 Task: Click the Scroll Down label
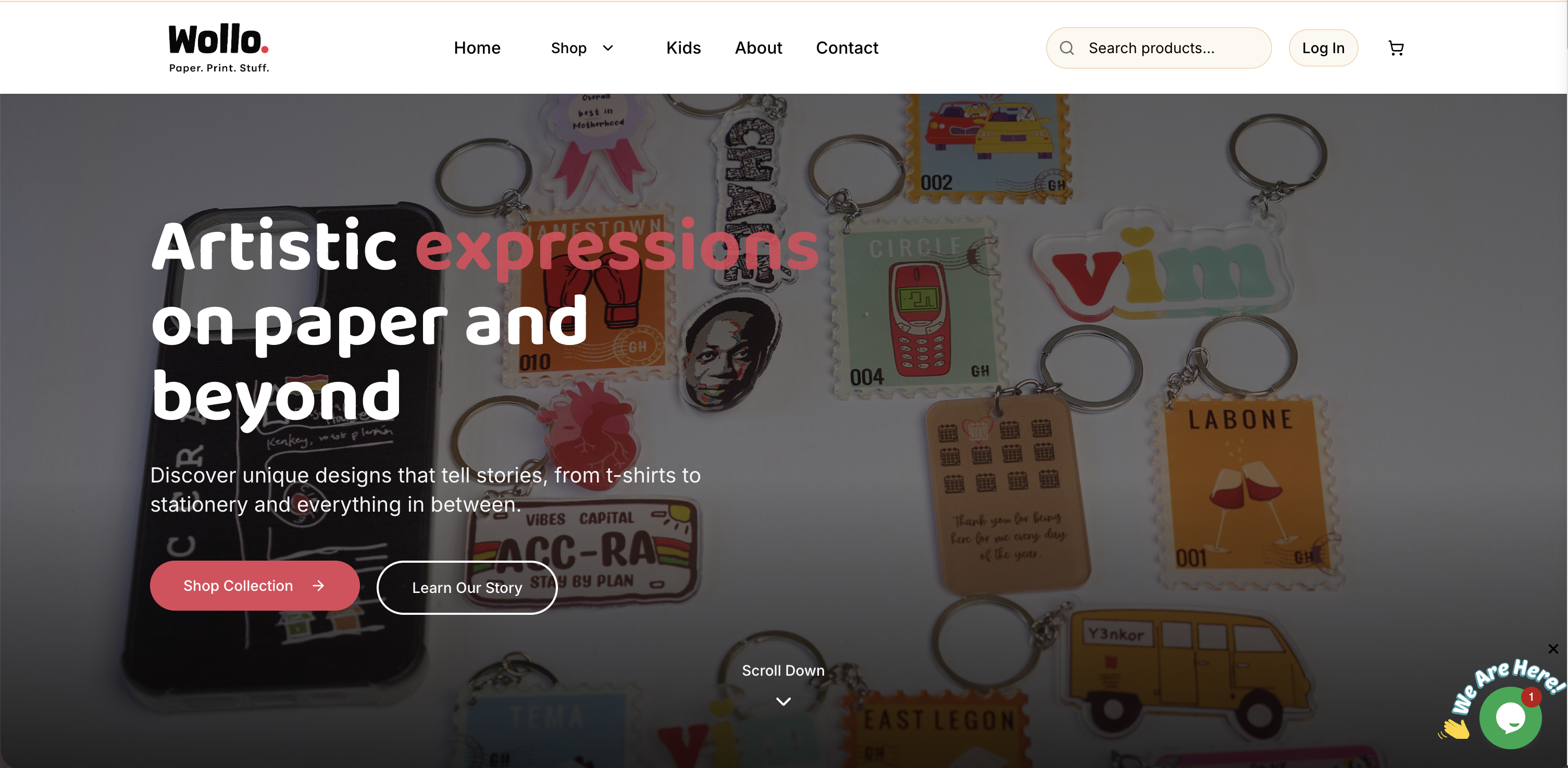[783, 671]
